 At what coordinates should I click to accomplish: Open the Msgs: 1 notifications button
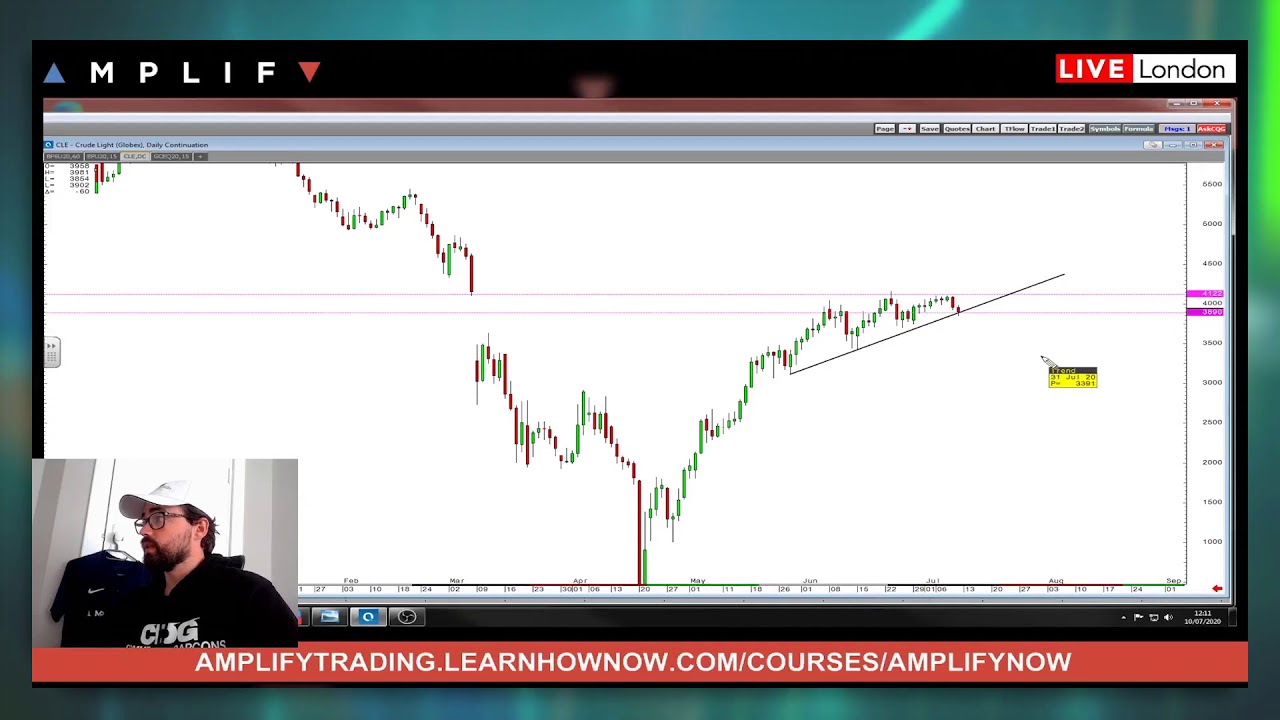(x=1178, y=129)
